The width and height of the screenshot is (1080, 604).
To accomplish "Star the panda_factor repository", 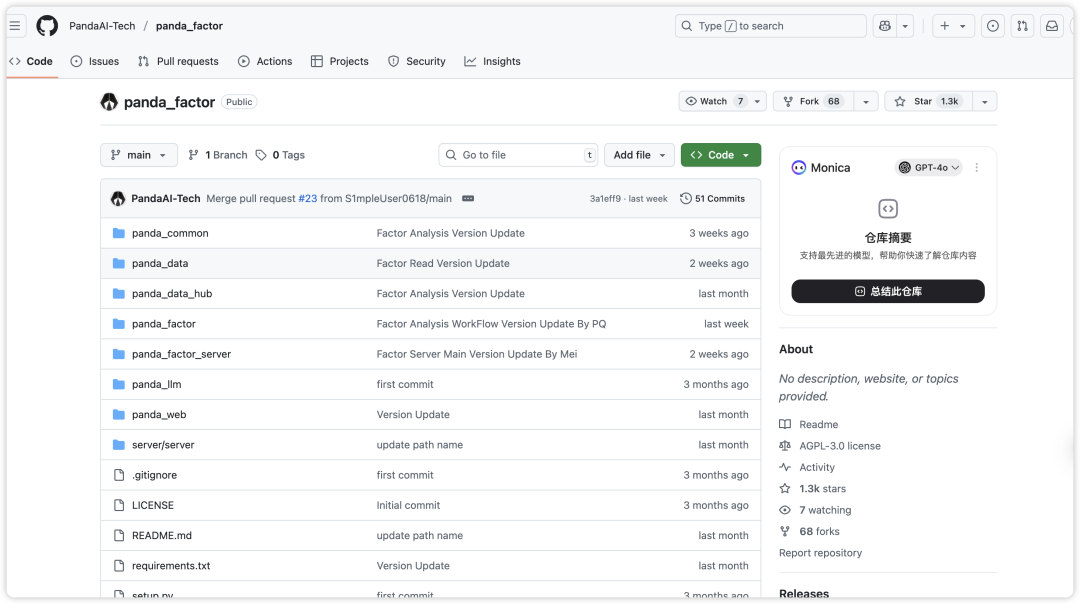I will 926,101.
